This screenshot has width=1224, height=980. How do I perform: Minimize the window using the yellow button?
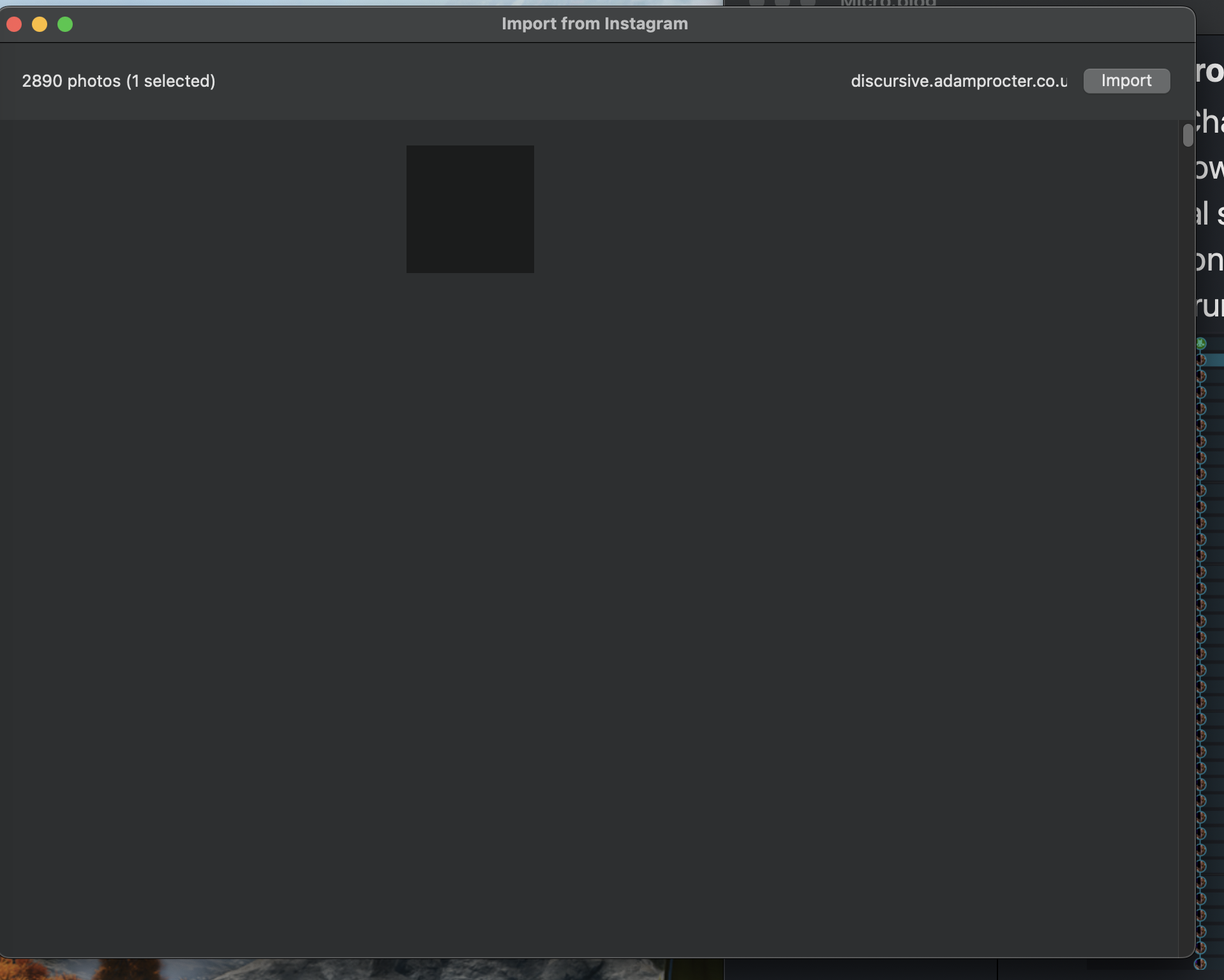[40, 24]
